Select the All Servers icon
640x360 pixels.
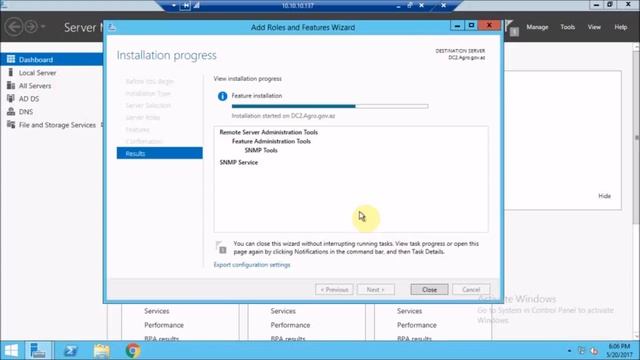point(11,85)
